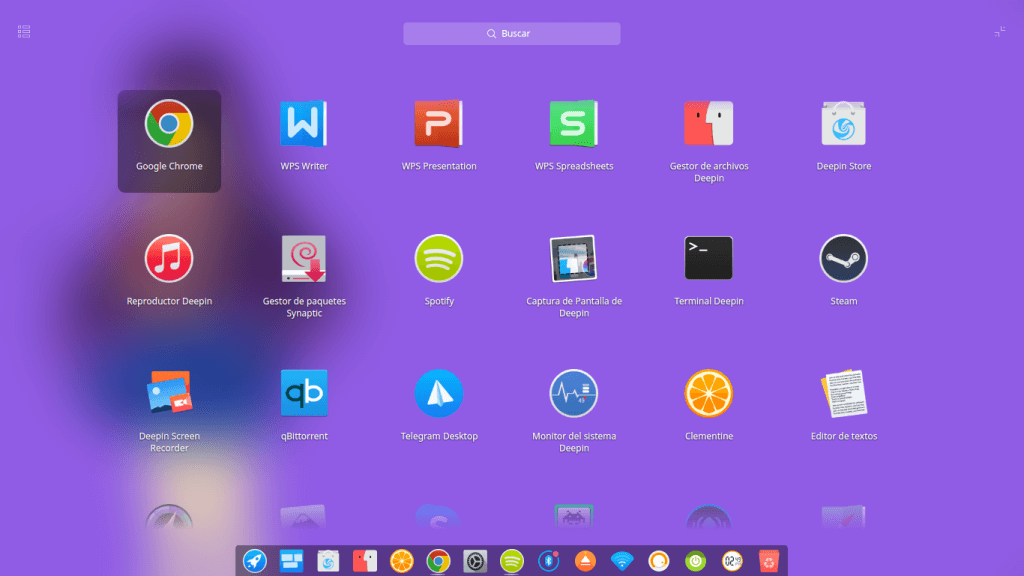Launch WPS Writer
1024x576 pixels.
[304, 135]
